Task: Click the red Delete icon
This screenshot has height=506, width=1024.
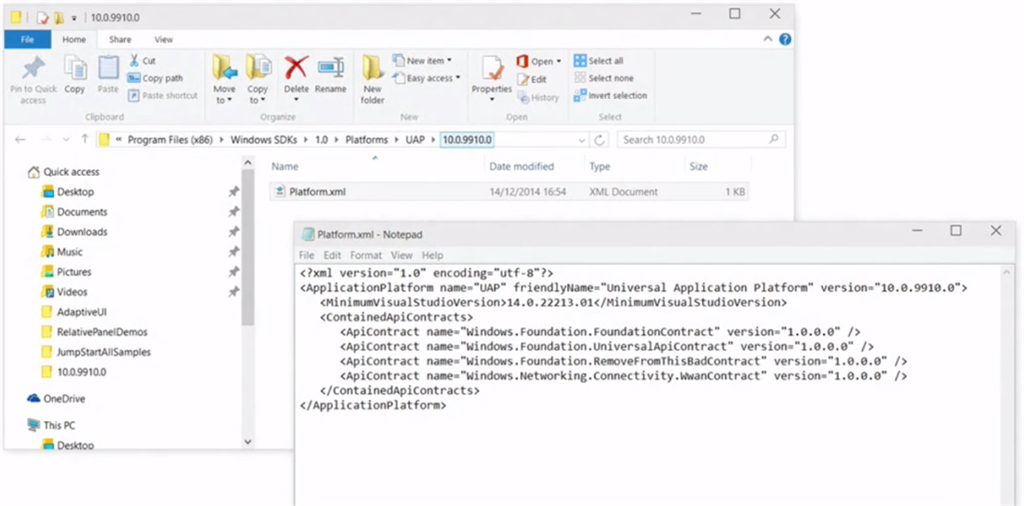Action: click(x=296, y=68)
